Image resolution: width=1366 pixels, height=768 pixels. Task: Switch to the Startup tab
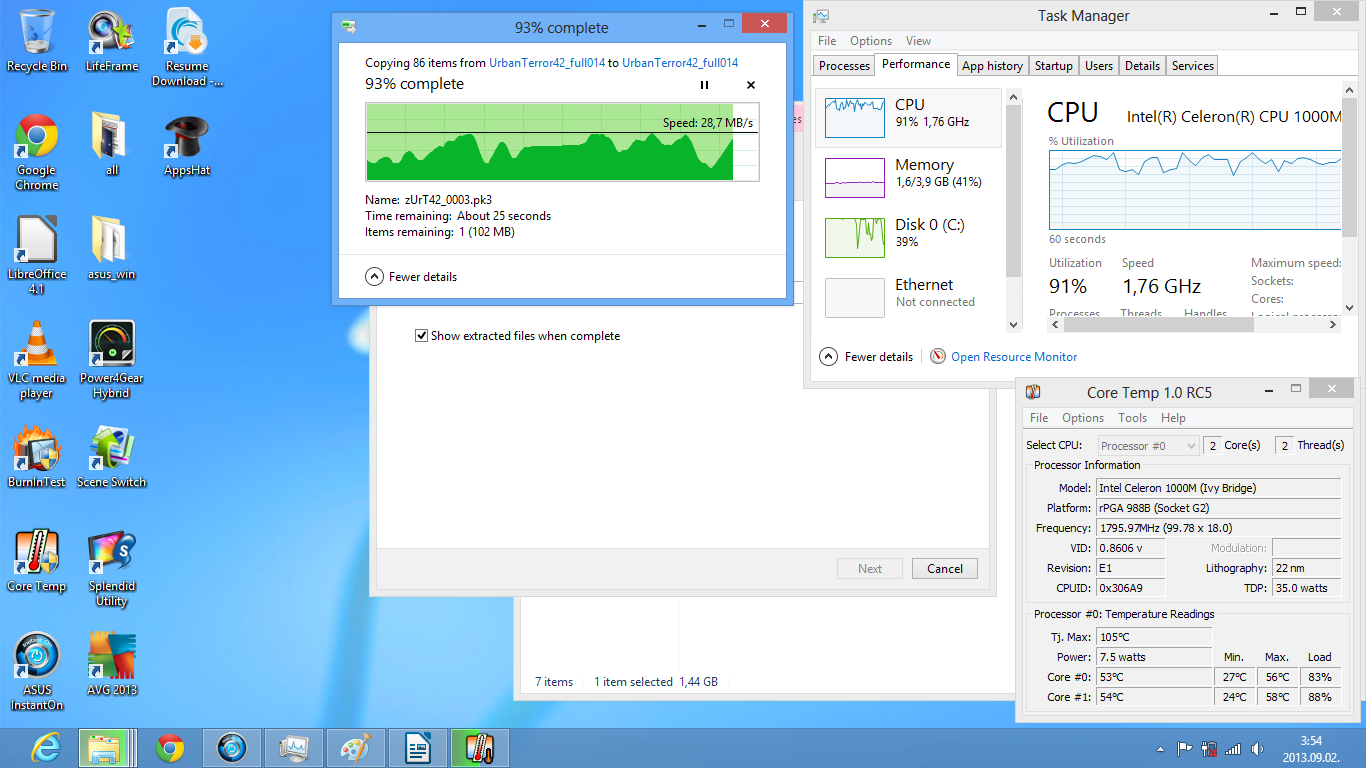click(1053, 66)
